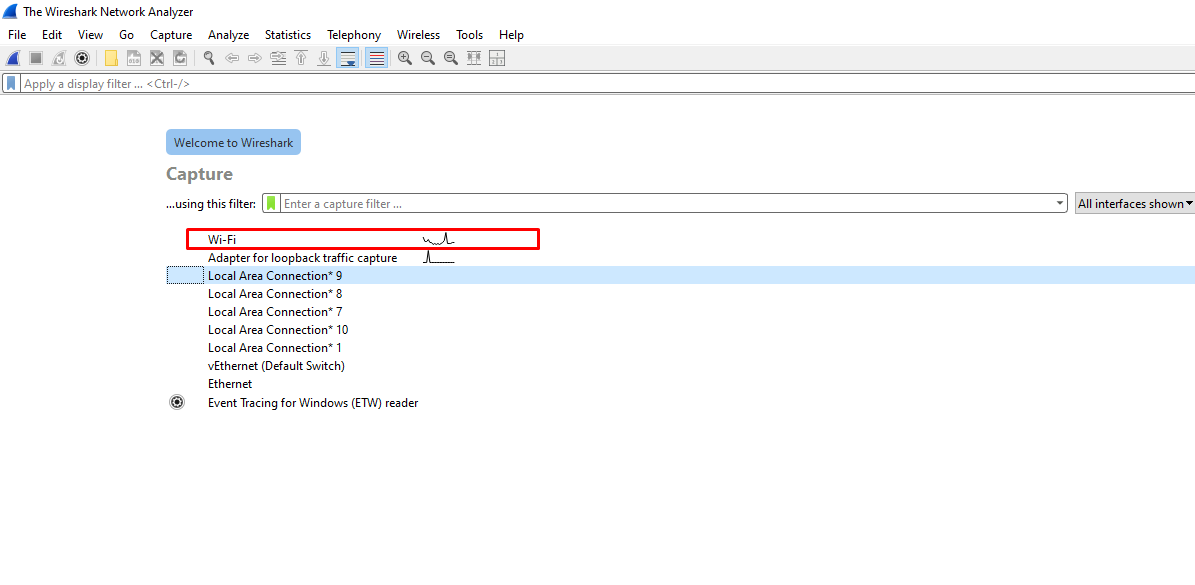The image size is (1195, 585).
Task: Open the Statistics menu
Action: 288,35
